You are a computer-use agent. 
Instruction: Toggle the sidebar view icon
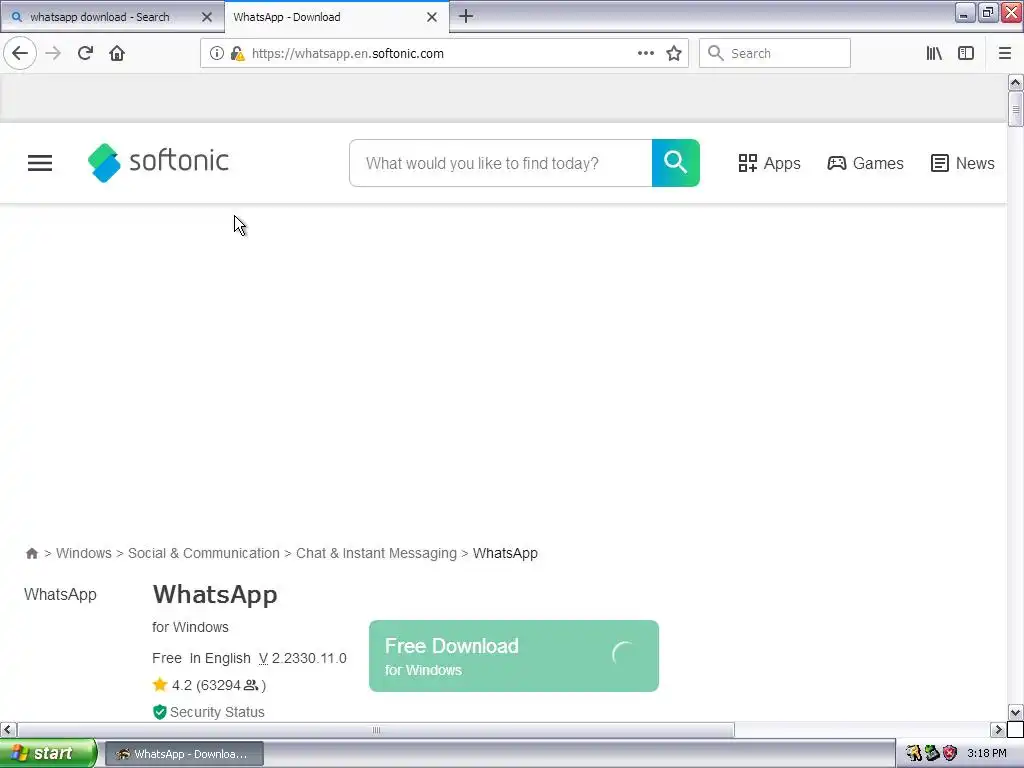pos(966,53)
